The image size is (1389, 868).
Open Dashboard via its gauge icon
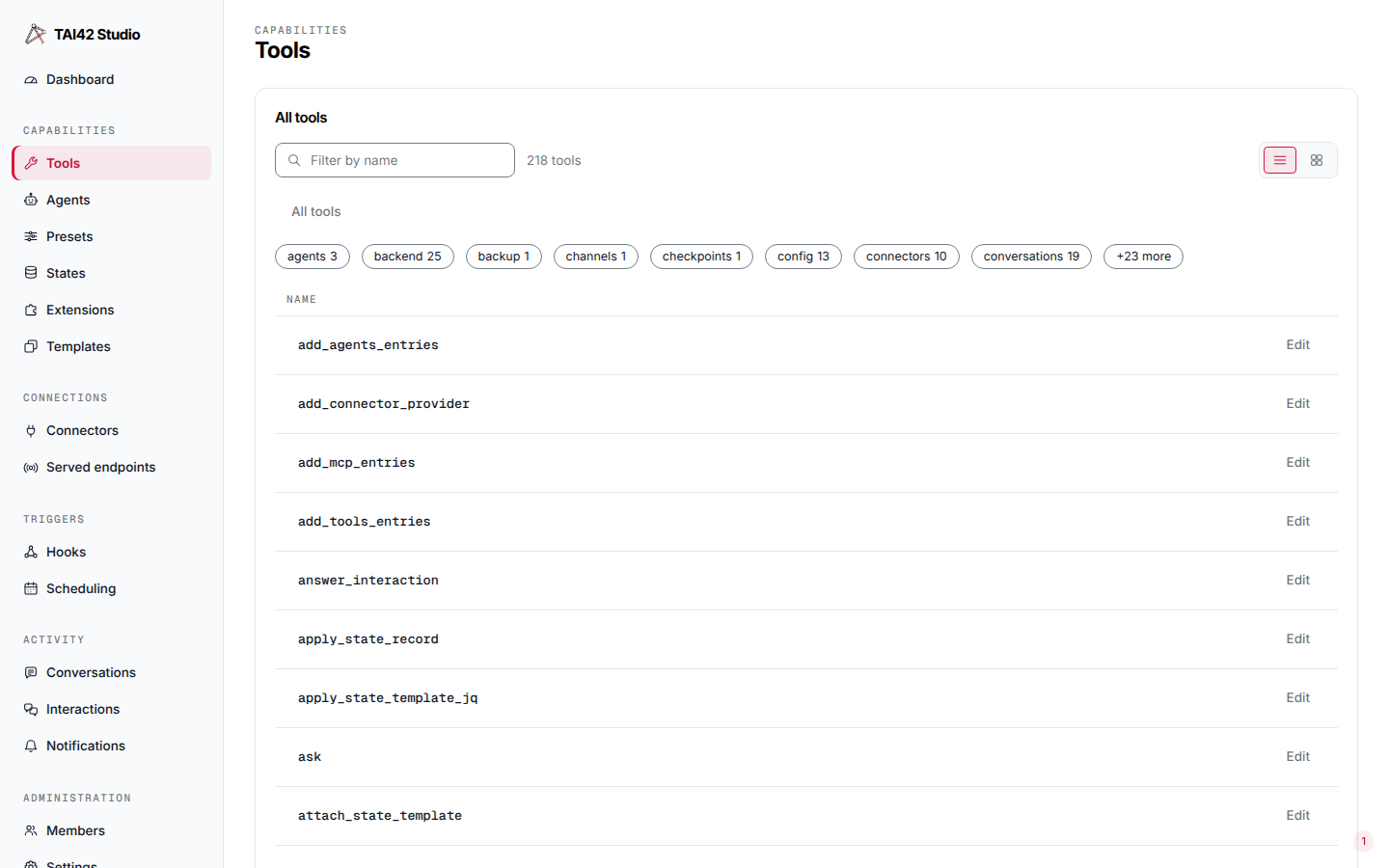click(x=31, y=80)
